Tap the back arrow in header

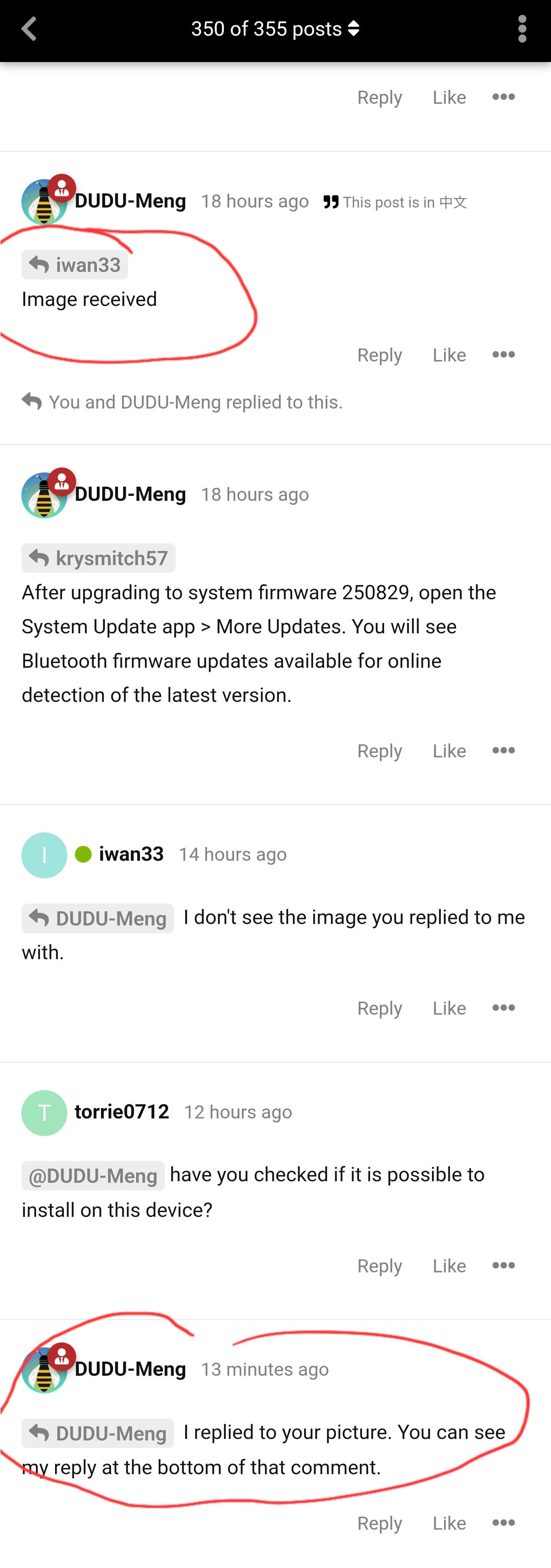coord(29,29)
